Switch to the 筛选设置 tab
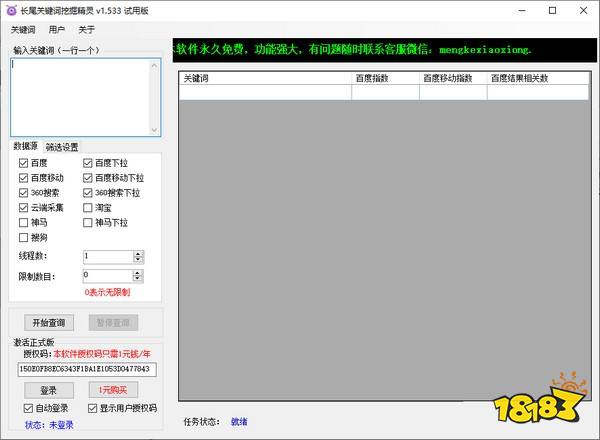The image size is (600, 440). click(x=62, y=147)
